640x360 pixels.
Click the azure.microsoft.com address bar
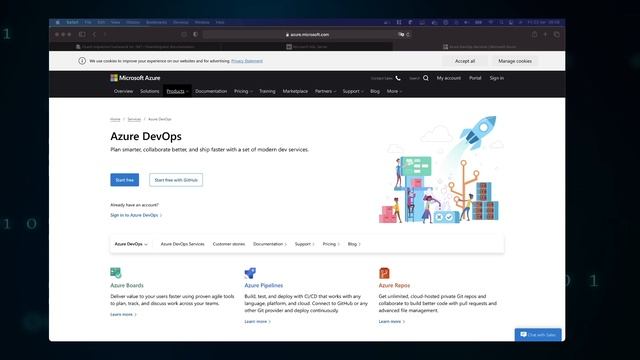pos(307,35)
